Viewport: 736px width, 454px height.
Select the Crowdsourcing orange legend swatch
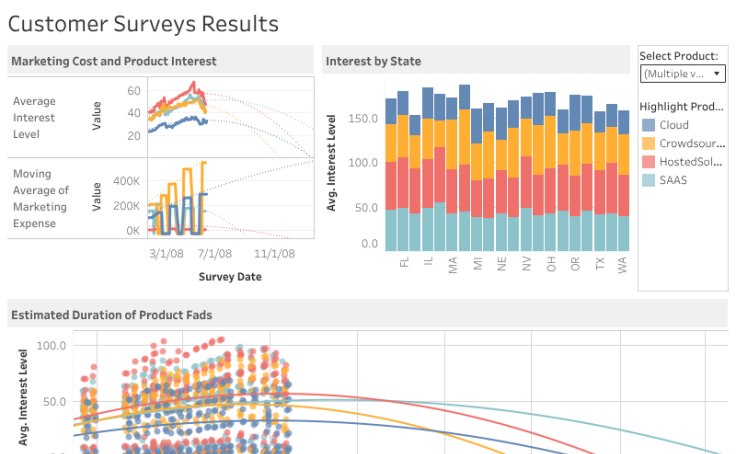pyautogui.click(x=648, y=143)
